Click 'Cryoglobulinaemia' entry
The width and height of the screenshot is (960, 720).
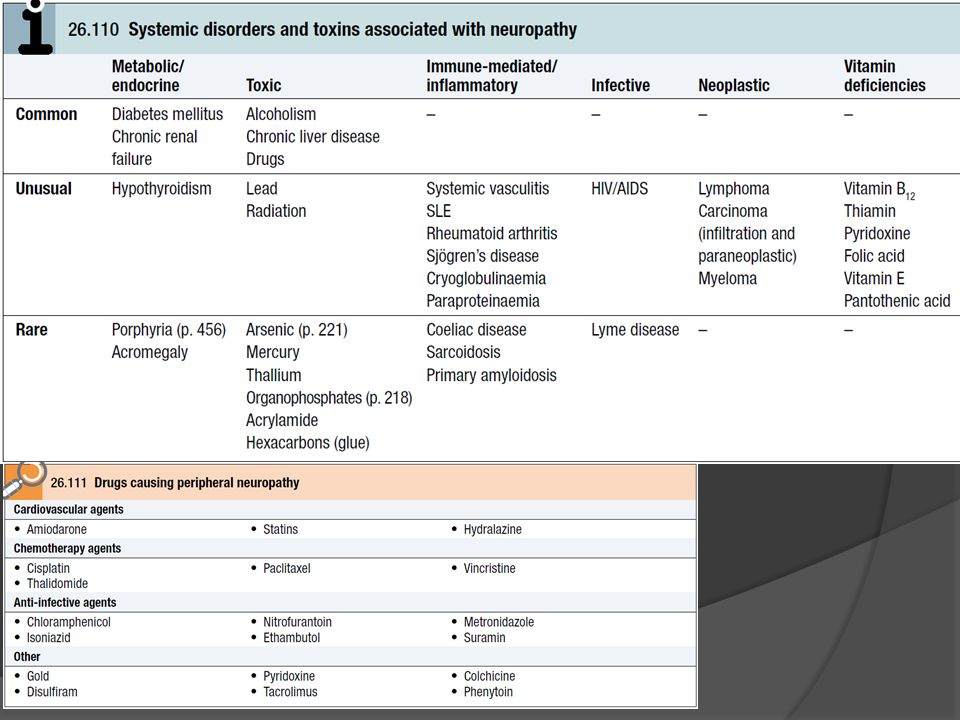click(x=486, y=279)
